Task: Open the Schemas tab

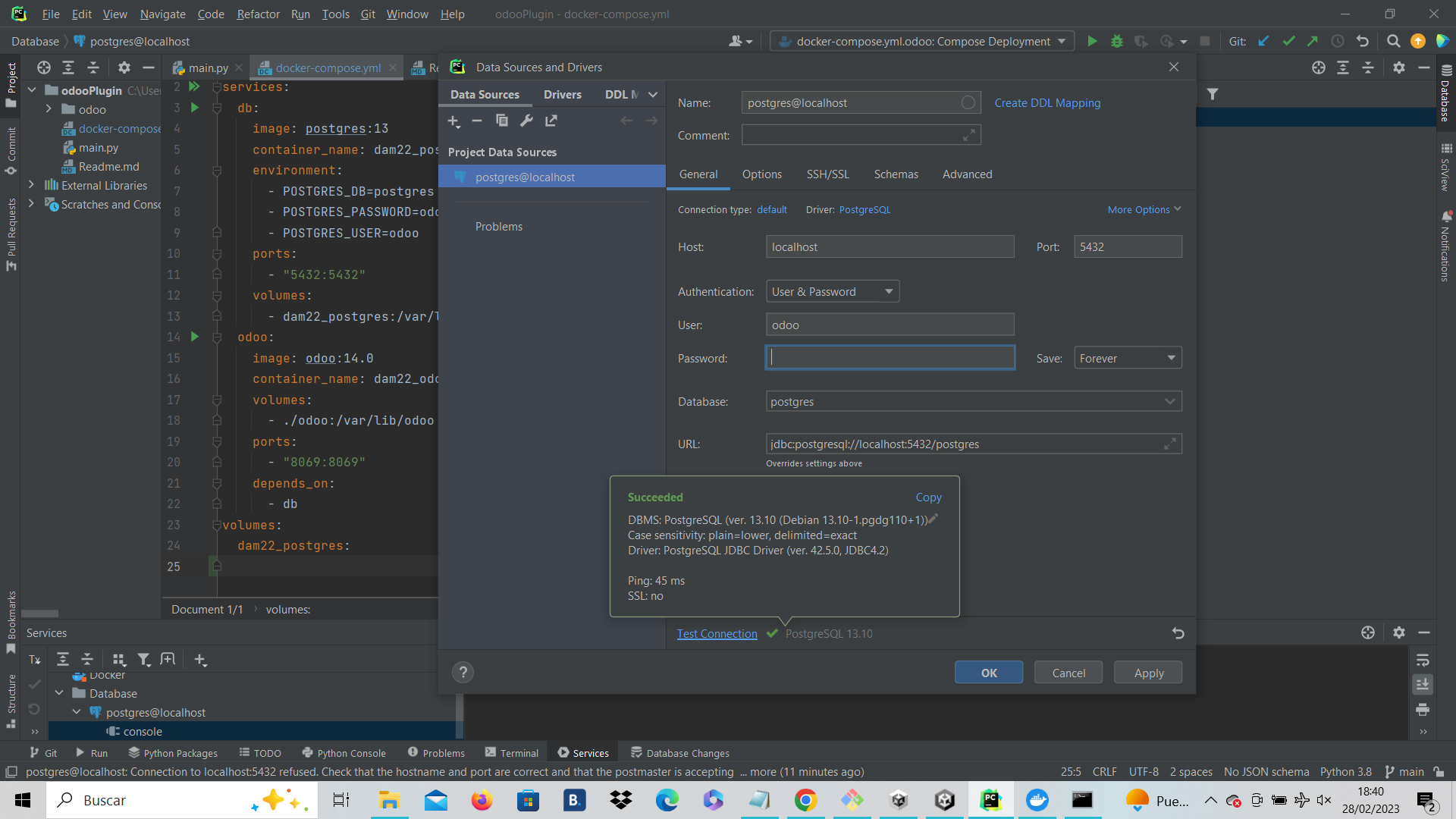Action: 896,174
